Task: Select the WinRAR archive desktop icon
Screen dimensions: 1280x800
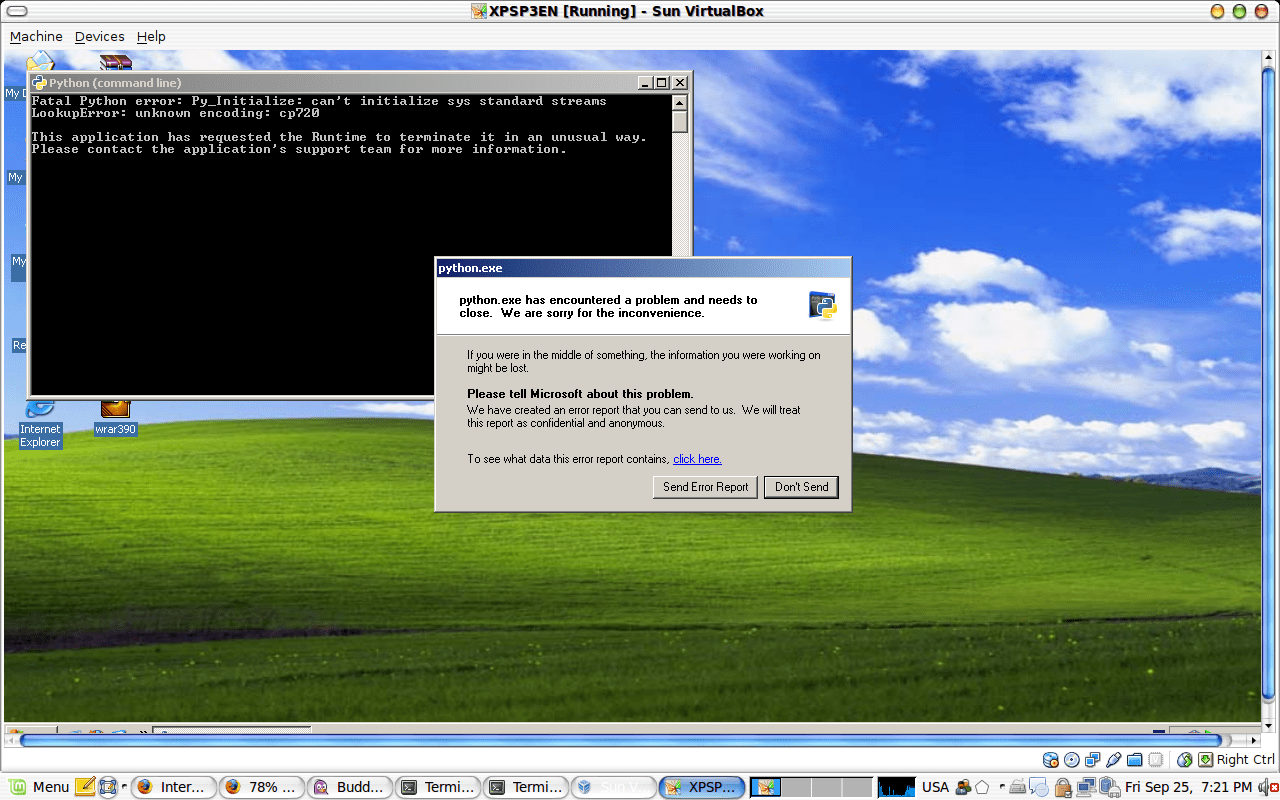Action: (x=115, y=62)
